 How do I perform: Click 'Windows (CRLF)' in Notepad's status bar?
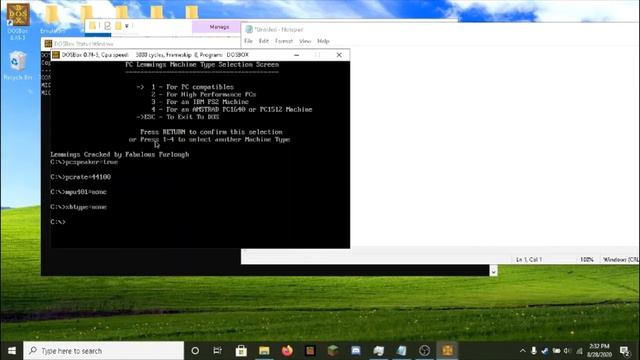click(621, 260)
